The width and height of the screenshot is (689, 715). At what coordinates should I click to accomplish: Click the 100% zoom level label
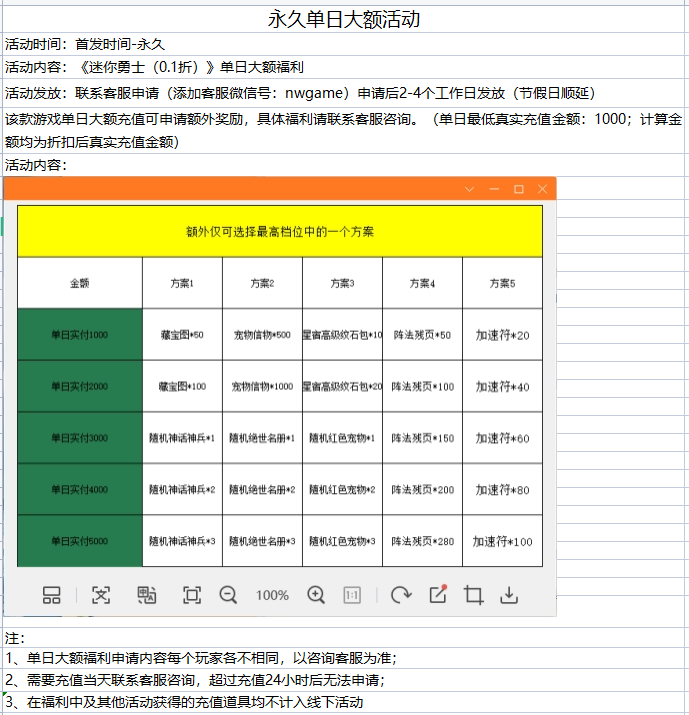click(x=272, y=596)
